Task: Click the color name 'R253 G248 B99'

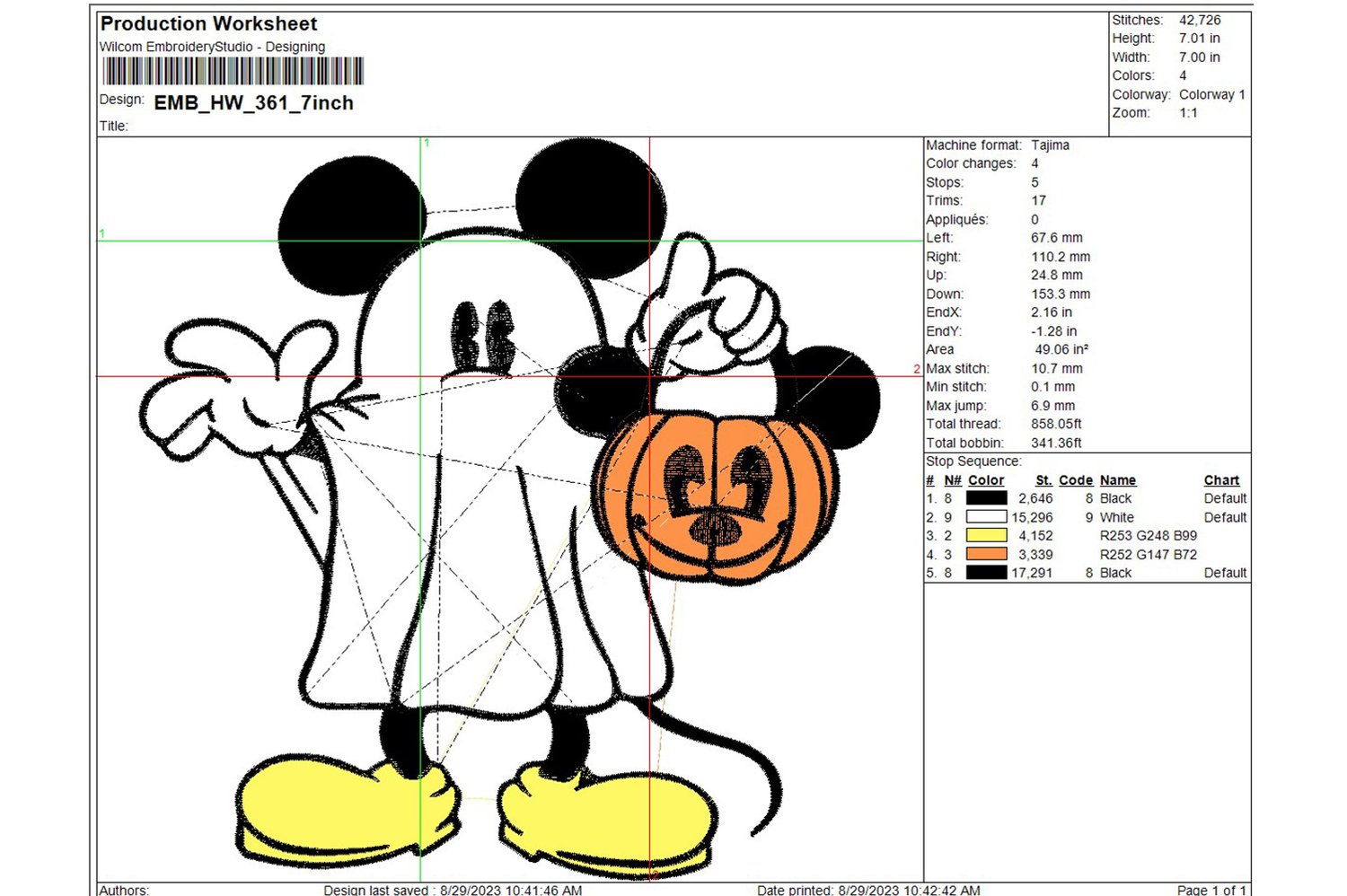Action: point(1149,536)
